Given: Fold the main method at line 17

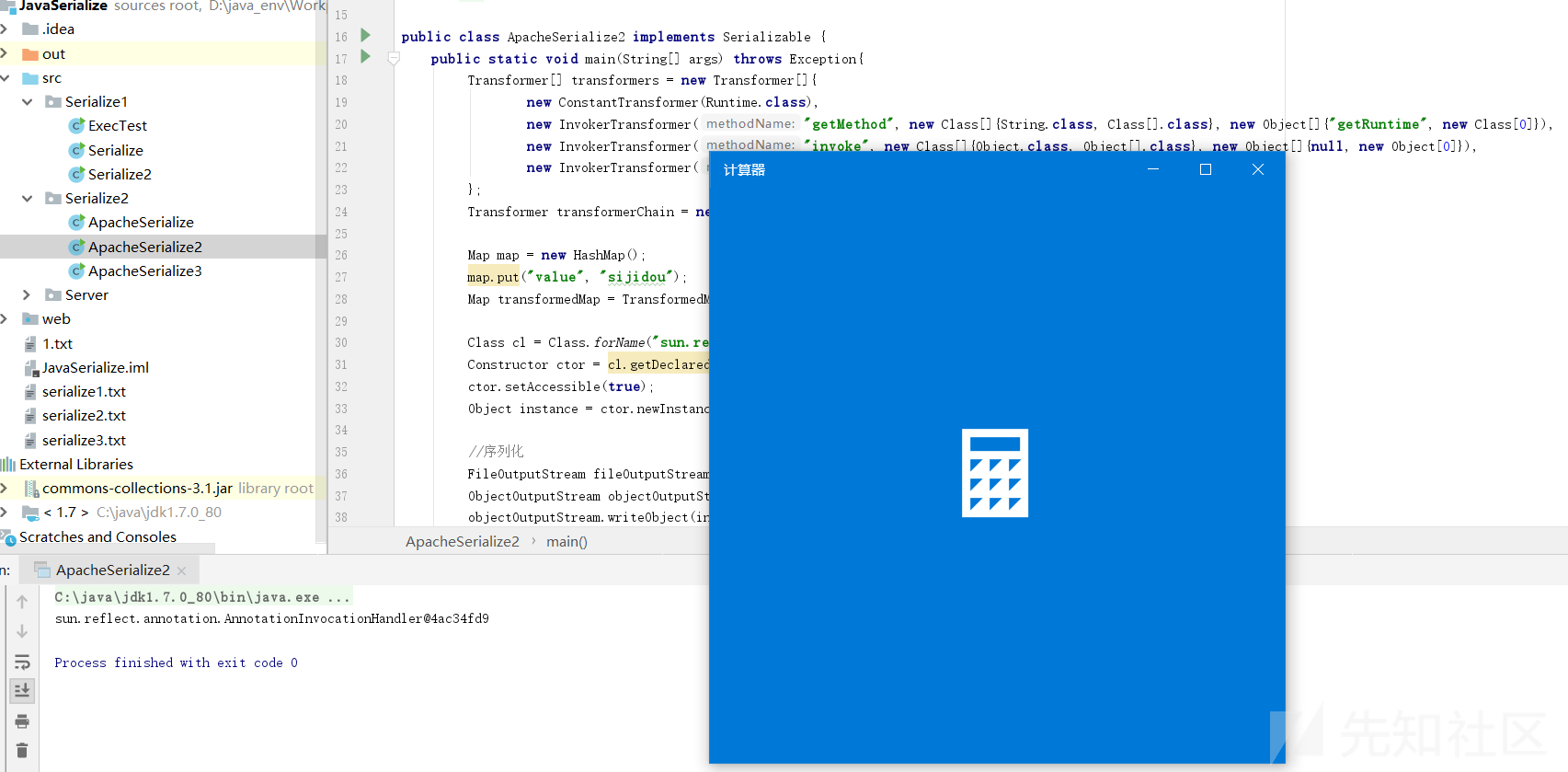Looking at the screenshot, I should click(394, 59).
